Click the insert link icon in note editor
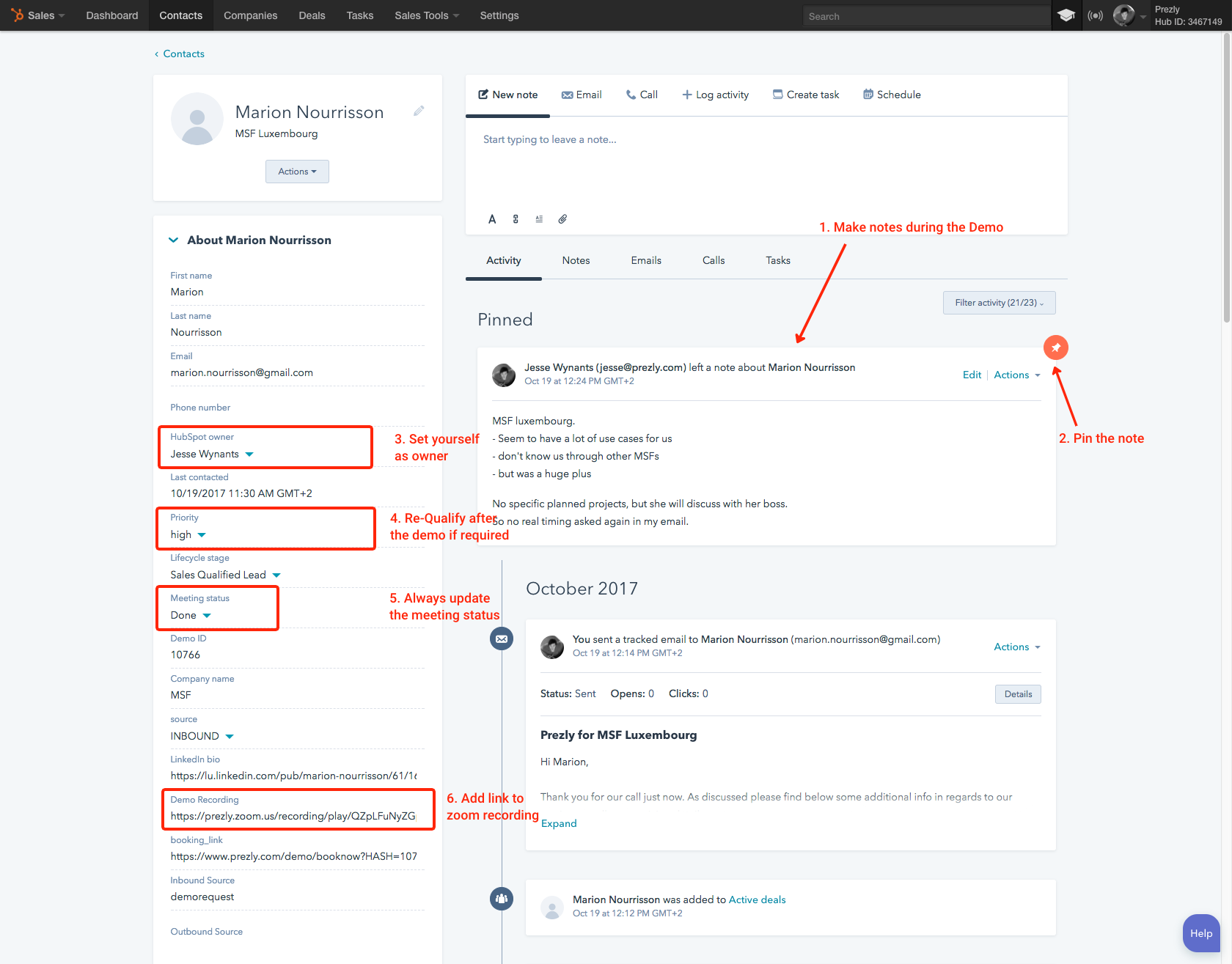Screen dimensions: 1232x964 point(516,219)
